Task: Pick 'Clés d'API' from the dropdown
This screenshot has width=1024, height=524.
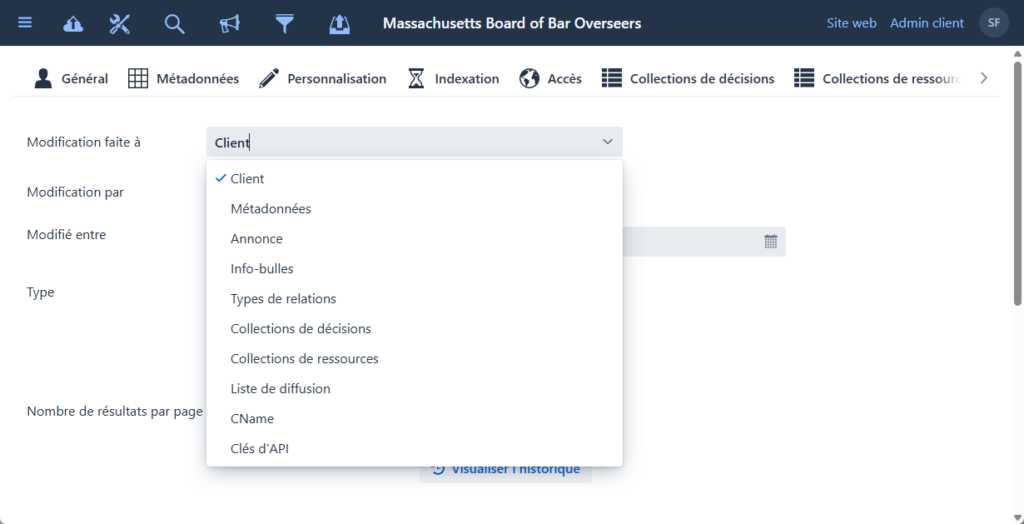Action: click(x=259, y=448)
